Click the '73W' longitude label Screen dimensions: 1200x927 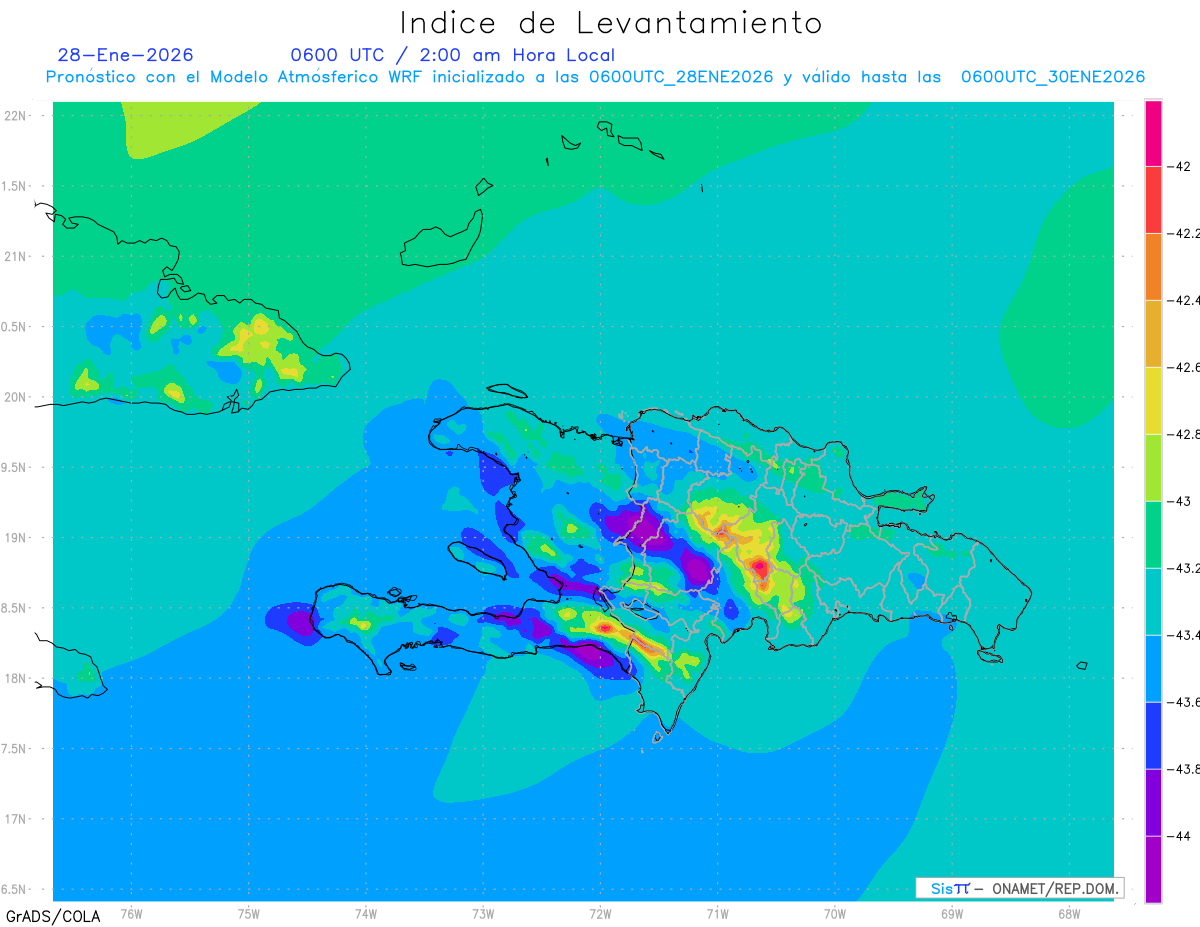pos(483,913)
